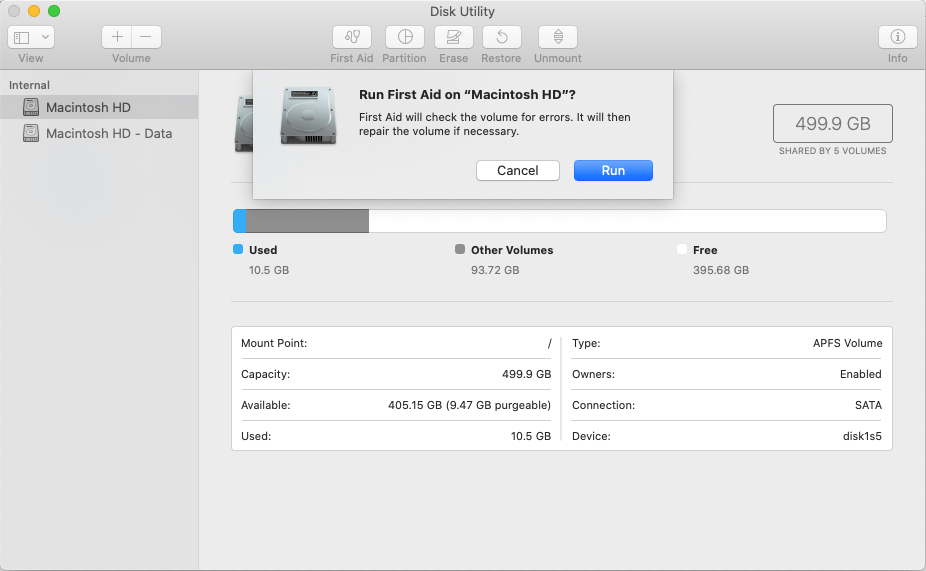
Task: Click the Owners 'Enabled' value
Action: (x=860, y=374)
